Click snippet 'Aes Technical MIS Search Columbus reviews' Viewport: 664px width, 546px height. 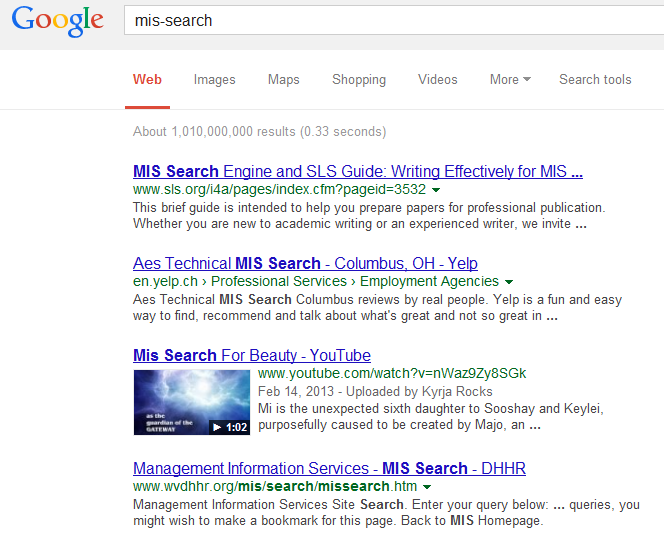click(x=377, y=308)
